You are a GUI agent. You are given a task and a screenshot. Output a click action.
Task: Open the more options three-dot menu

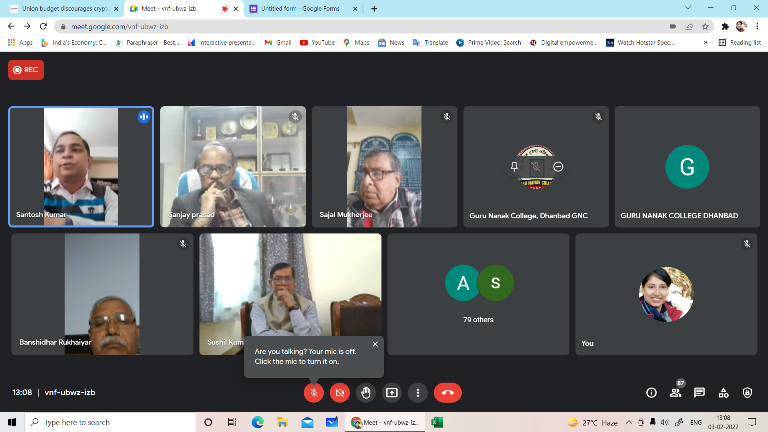click(418, 393)
